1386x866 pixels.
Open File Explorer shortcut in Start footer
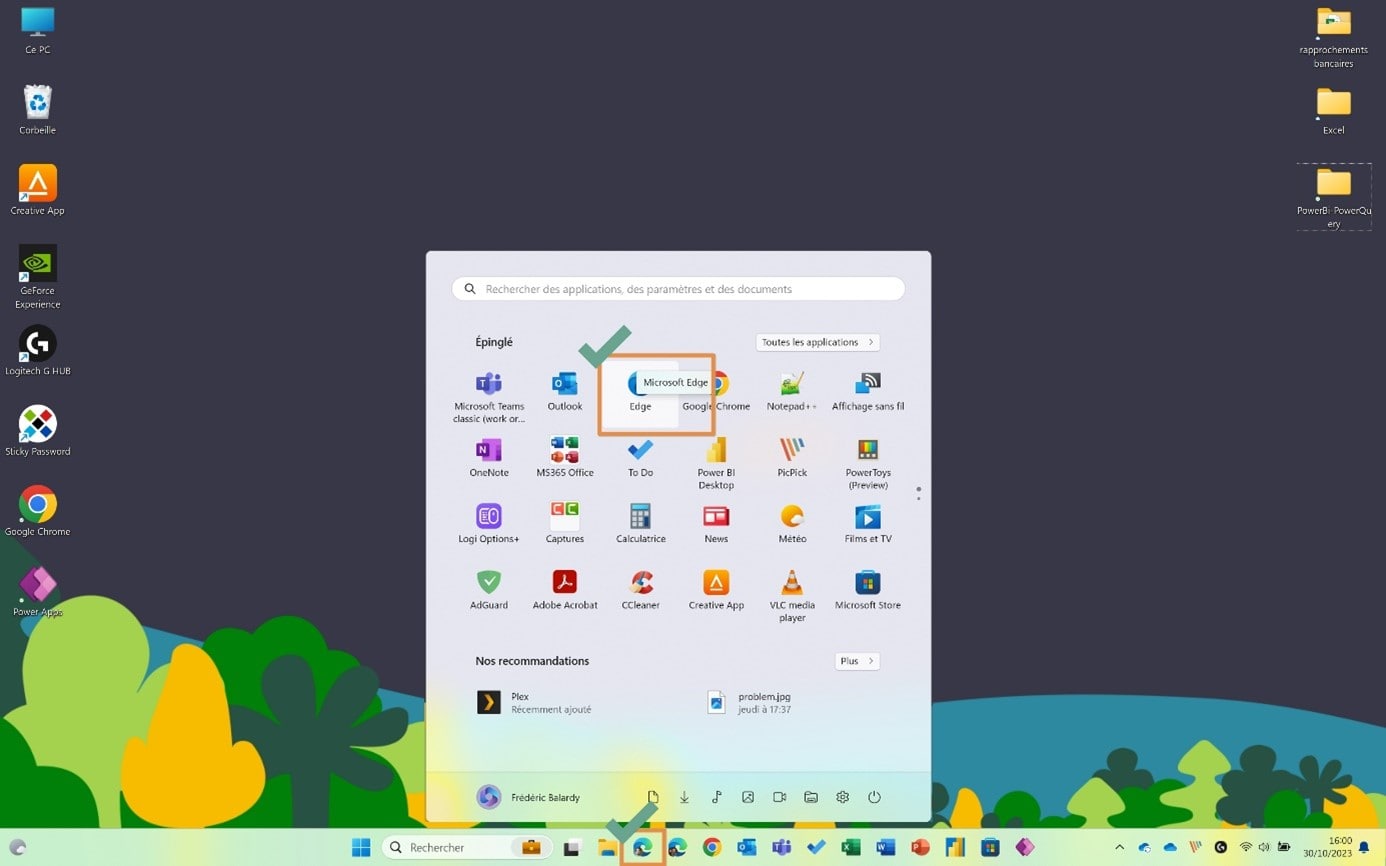pos(811,797)
